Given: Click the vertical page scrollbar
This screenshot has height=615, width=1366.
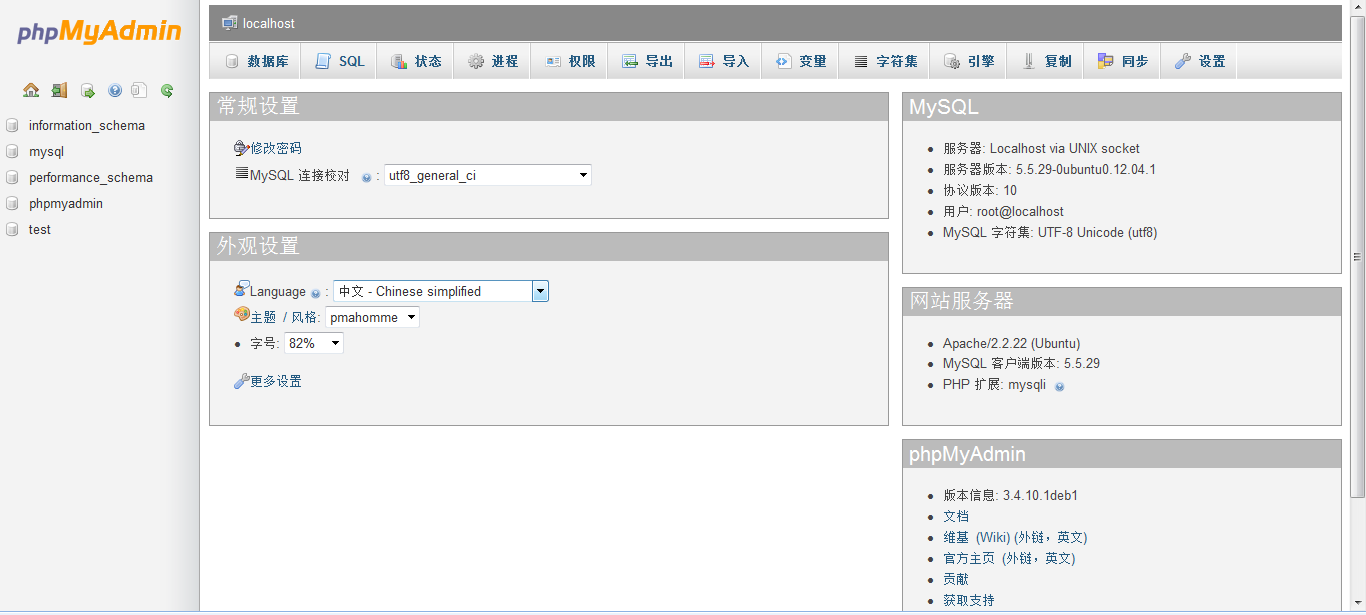Looking at the screenshot, I should [1357, 257].
